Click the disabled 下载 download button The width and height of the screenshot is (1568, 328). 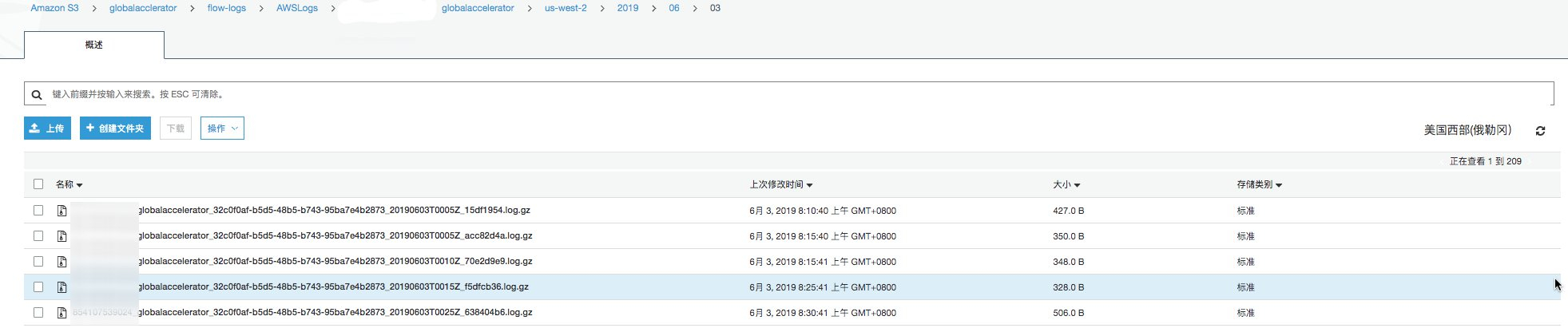click(x=176, y=128)
